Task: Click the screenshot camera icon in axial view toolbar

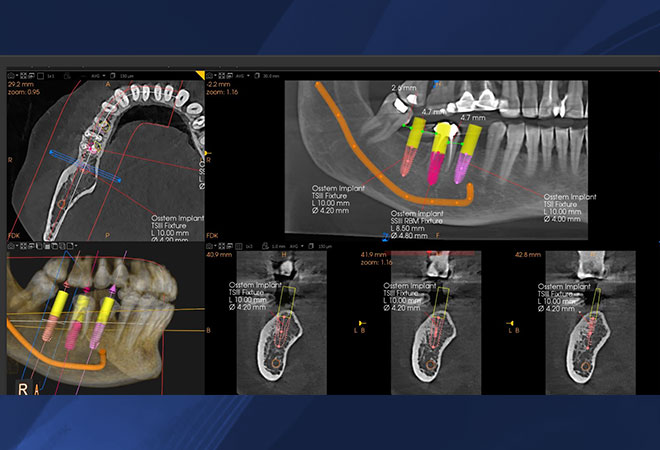Action: coord(11,76)
